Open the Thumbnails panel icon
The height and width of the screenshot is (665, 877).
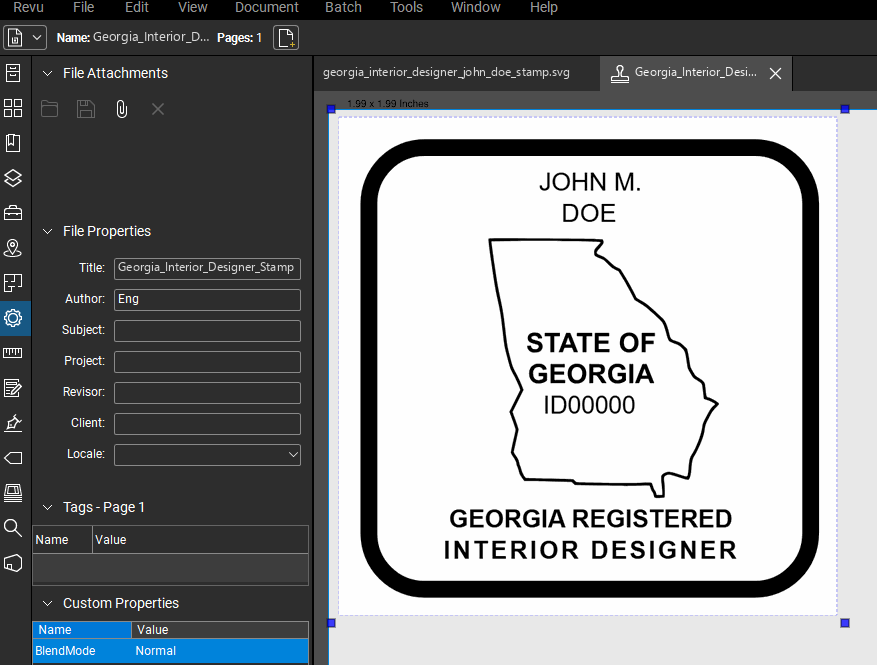[x=13, y=108]
